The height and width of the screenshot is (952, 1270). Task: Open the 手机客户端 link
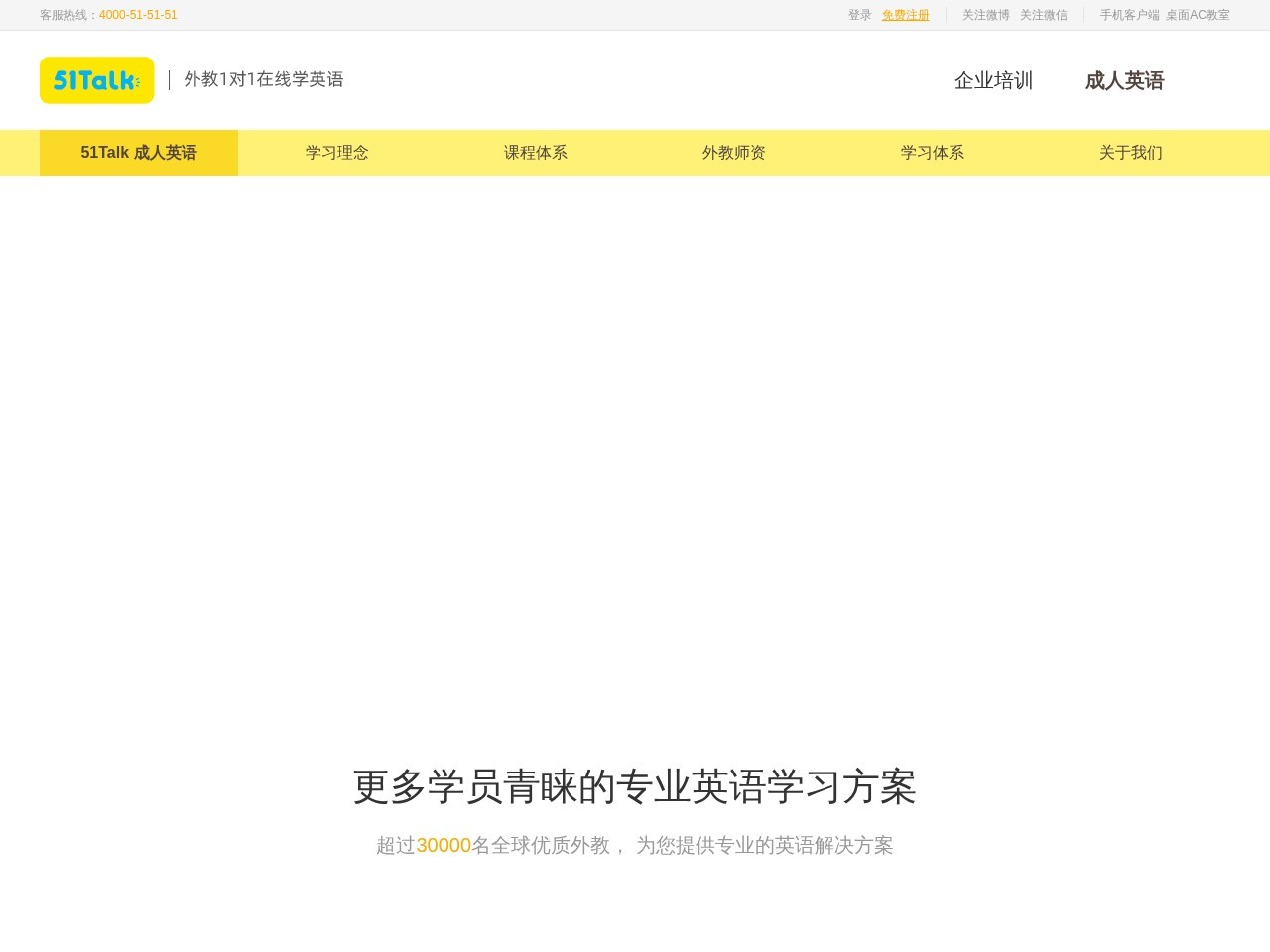(x=1130, y=15)
